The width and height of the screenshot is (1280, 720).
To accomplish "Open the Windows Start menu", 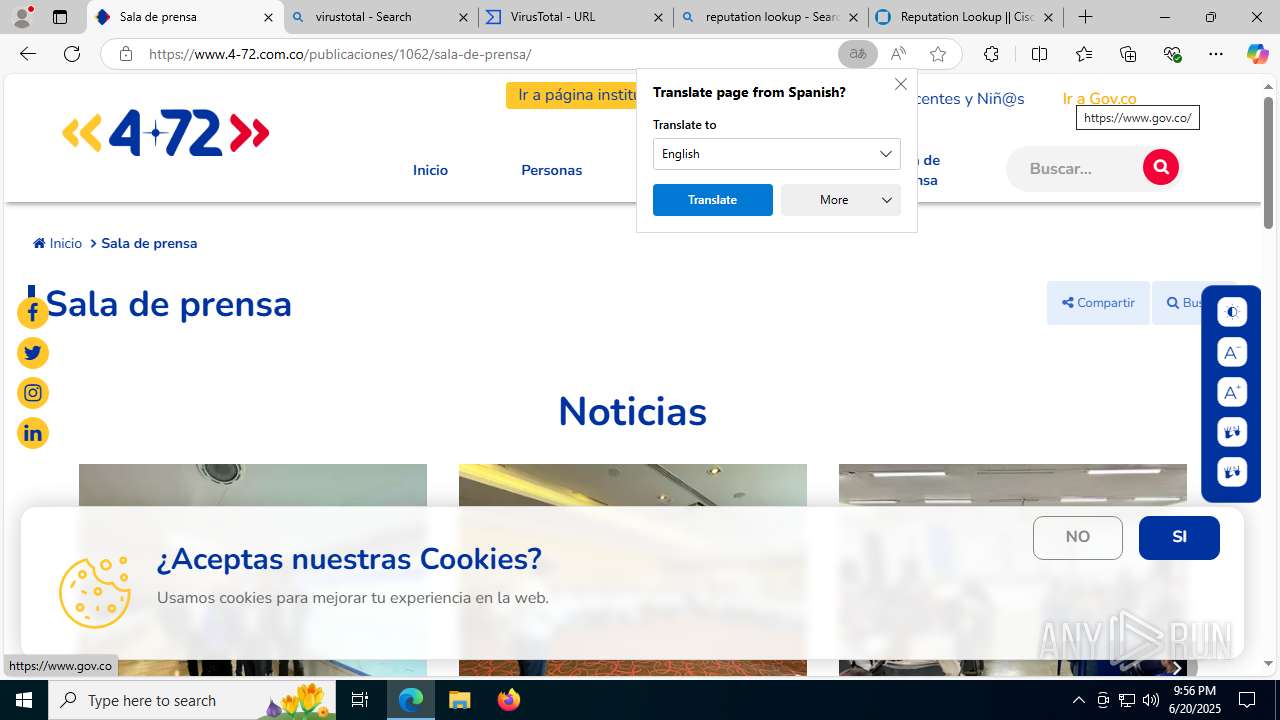I will (24, 700).
